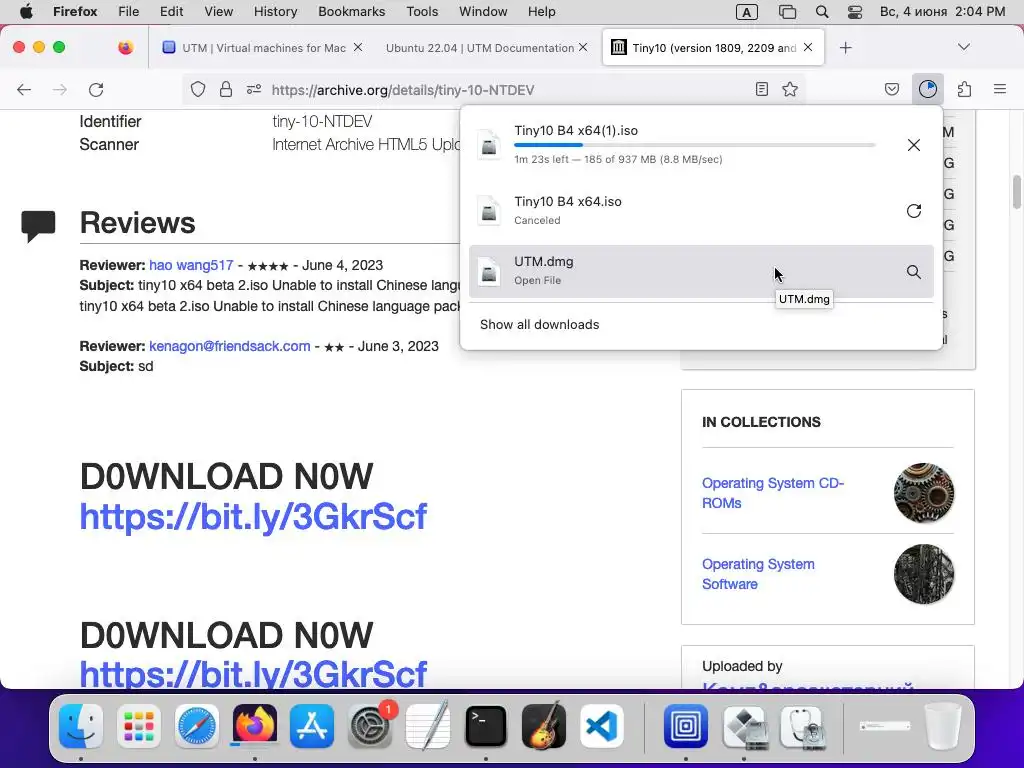Open Finder from the Dock
This screenshot has height=768, width=1024.
pyautogui.click(x=81, y=726)
